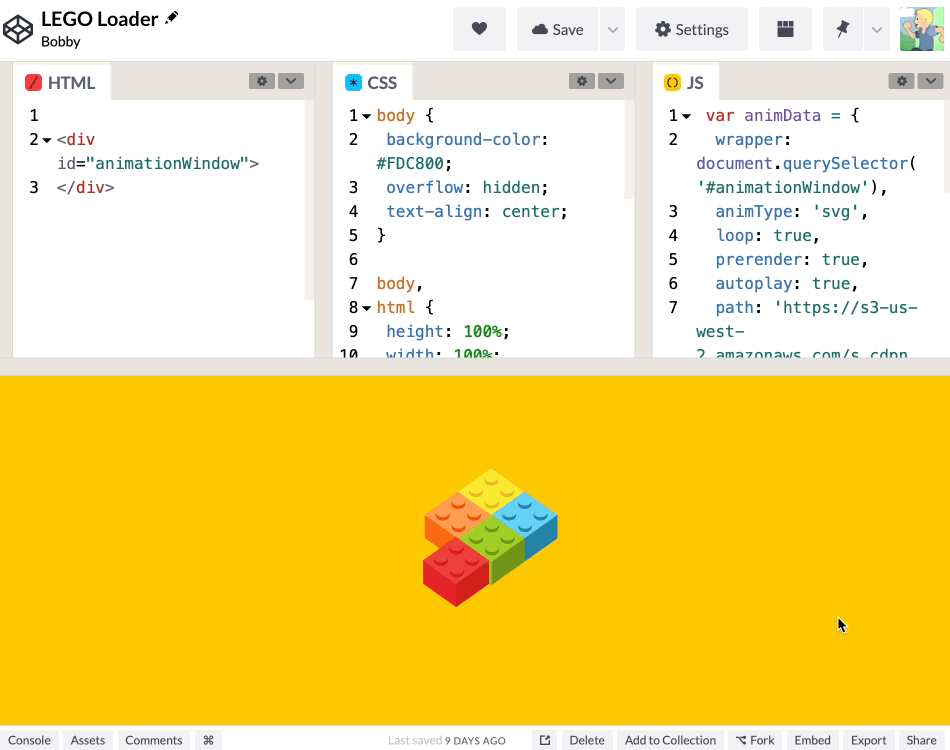Image resolution: width=950 pixels, height=750 pixels.
Task: Expand JS editor options chevron
Action: click(931, 81)
